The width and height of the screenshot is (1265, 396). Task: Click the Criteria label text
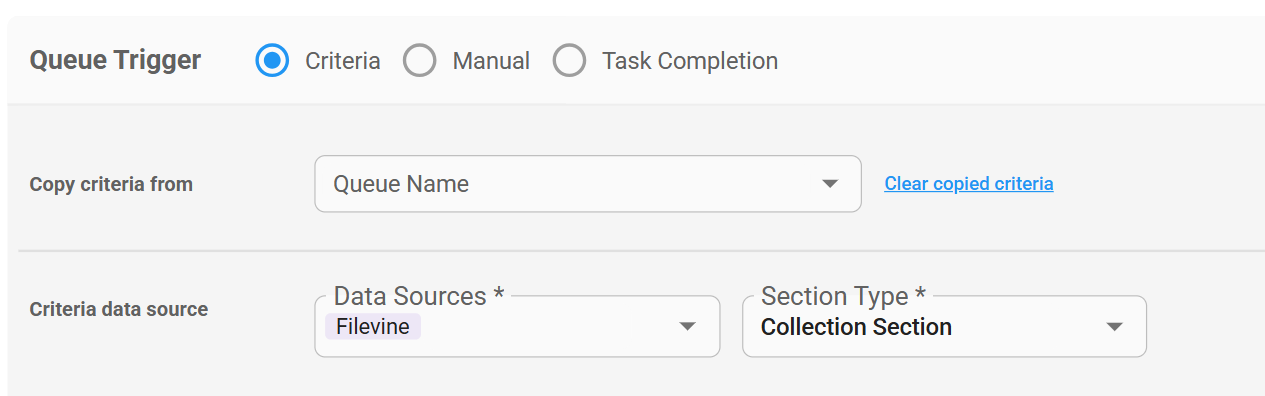pos(343,61)
